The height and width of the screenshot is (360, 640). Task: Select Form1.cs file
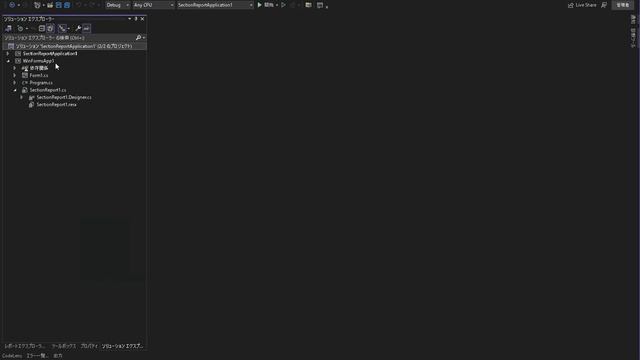tap(39, 76)
